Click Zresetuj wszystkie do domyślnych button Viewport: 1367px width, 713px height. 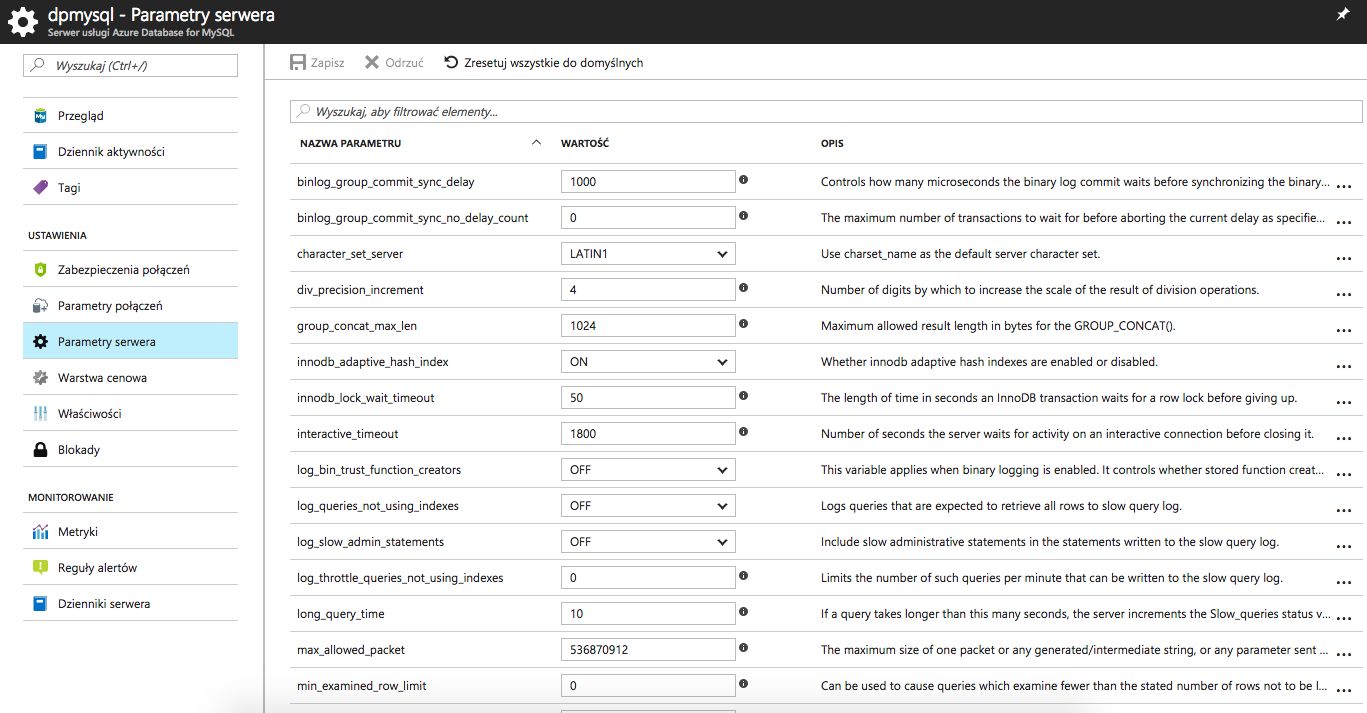click(x=543, y=62)
